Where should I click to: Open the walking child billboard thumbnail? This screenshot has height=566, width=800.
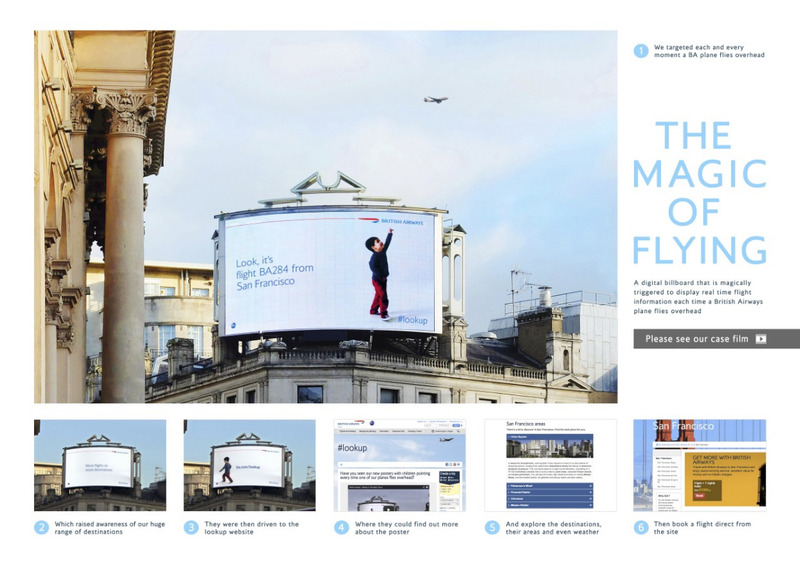[x=249, y=465]
